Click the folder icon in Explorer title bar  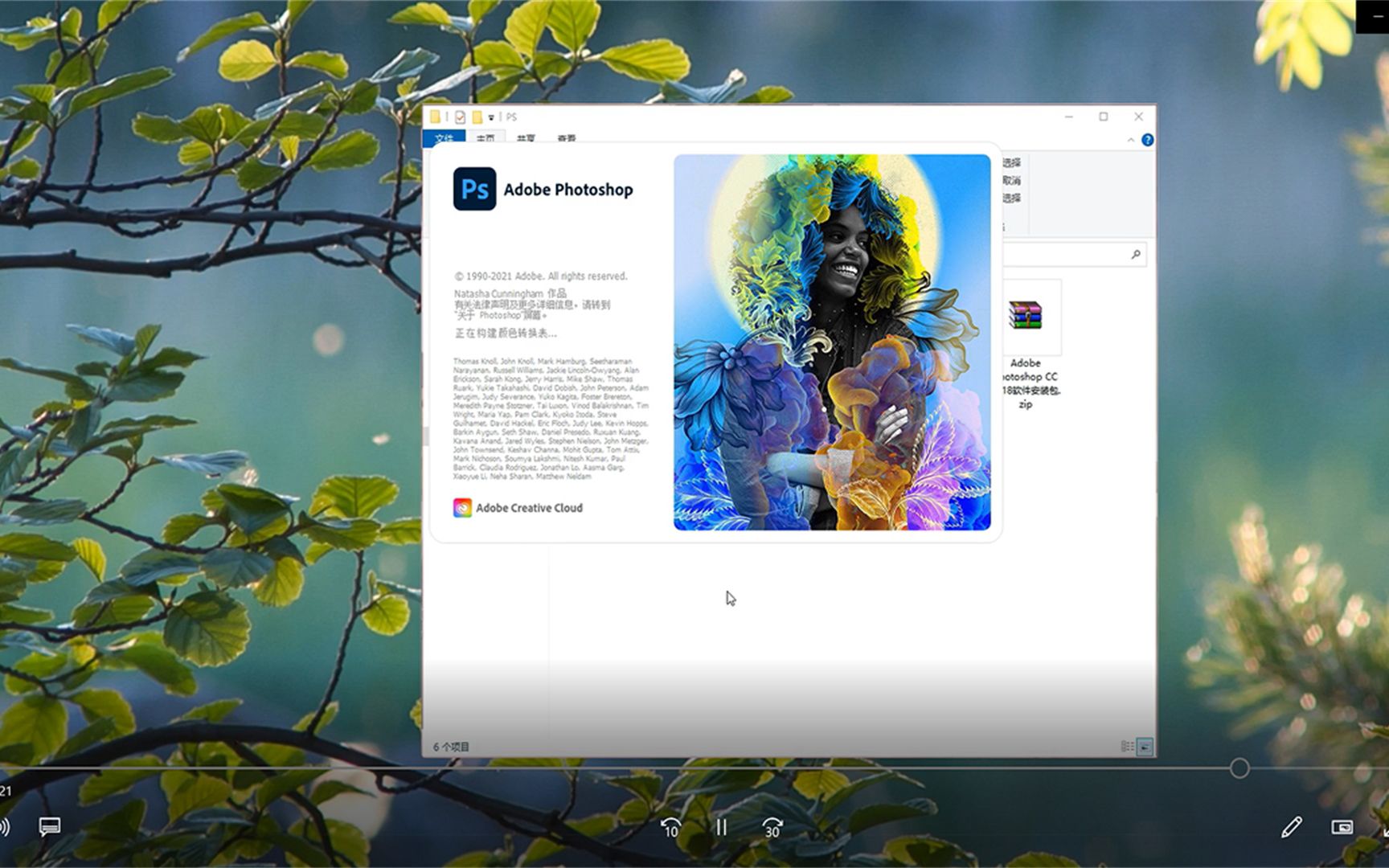435,117
